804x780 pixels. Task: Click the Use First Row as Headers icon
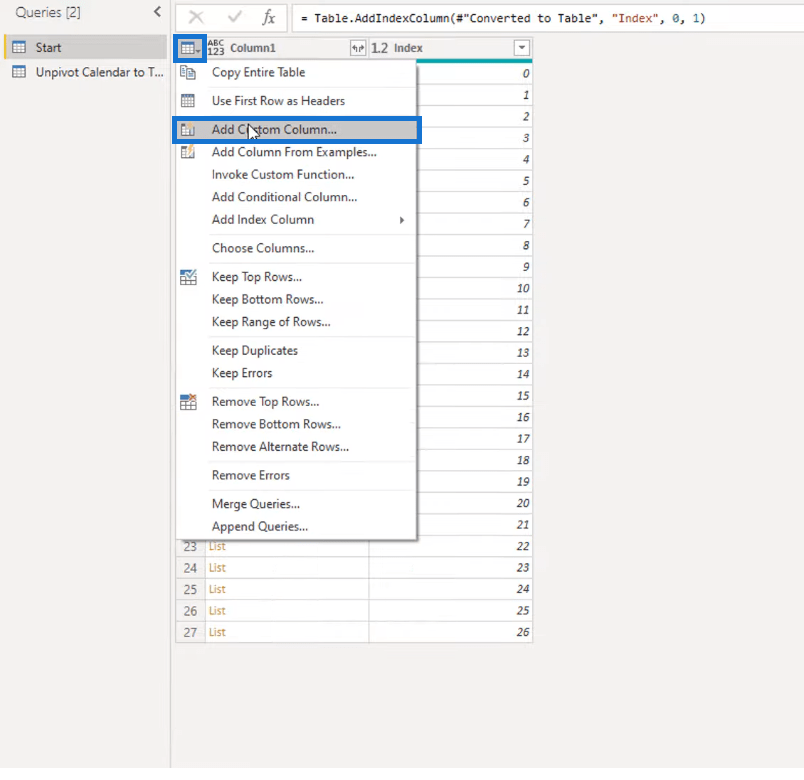tap(188, 101)
